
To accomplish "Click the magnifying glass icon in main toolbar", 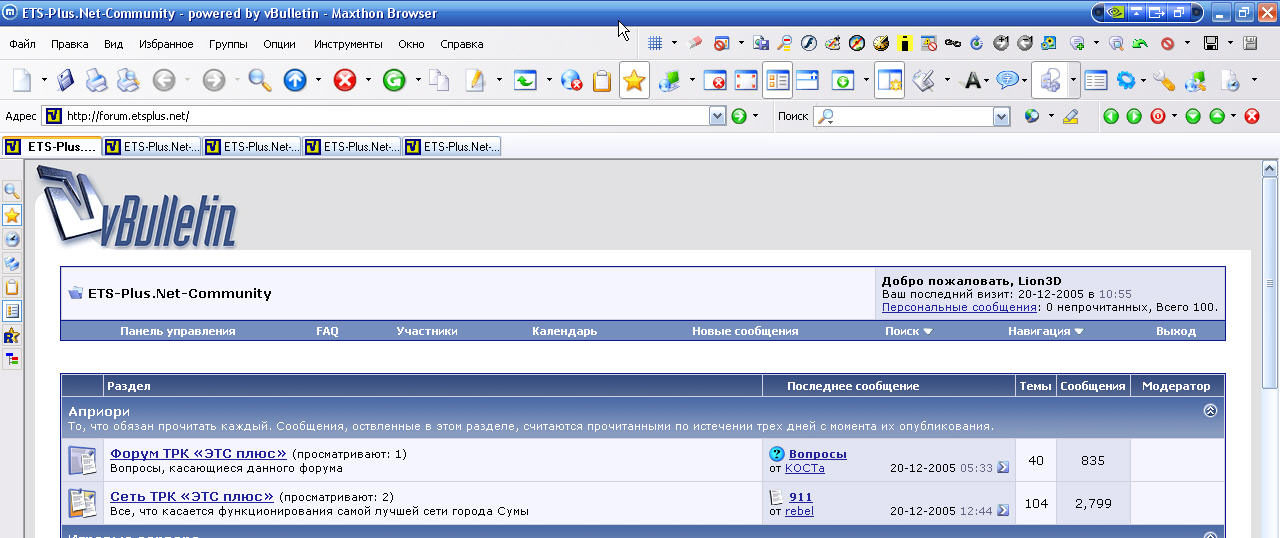I will point(260,81).
